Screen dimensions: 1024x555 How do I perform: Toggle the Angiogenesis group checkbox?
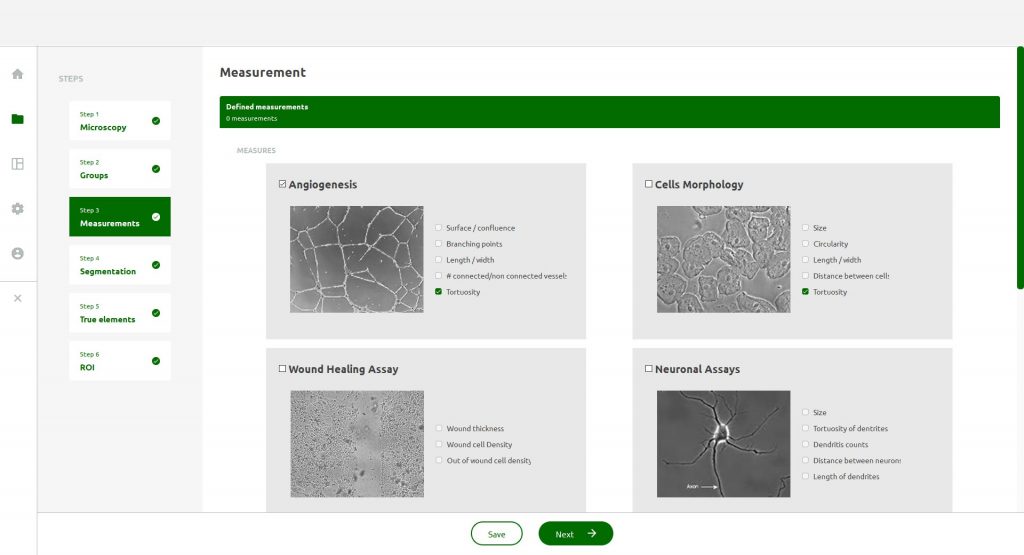pos(282,184)
